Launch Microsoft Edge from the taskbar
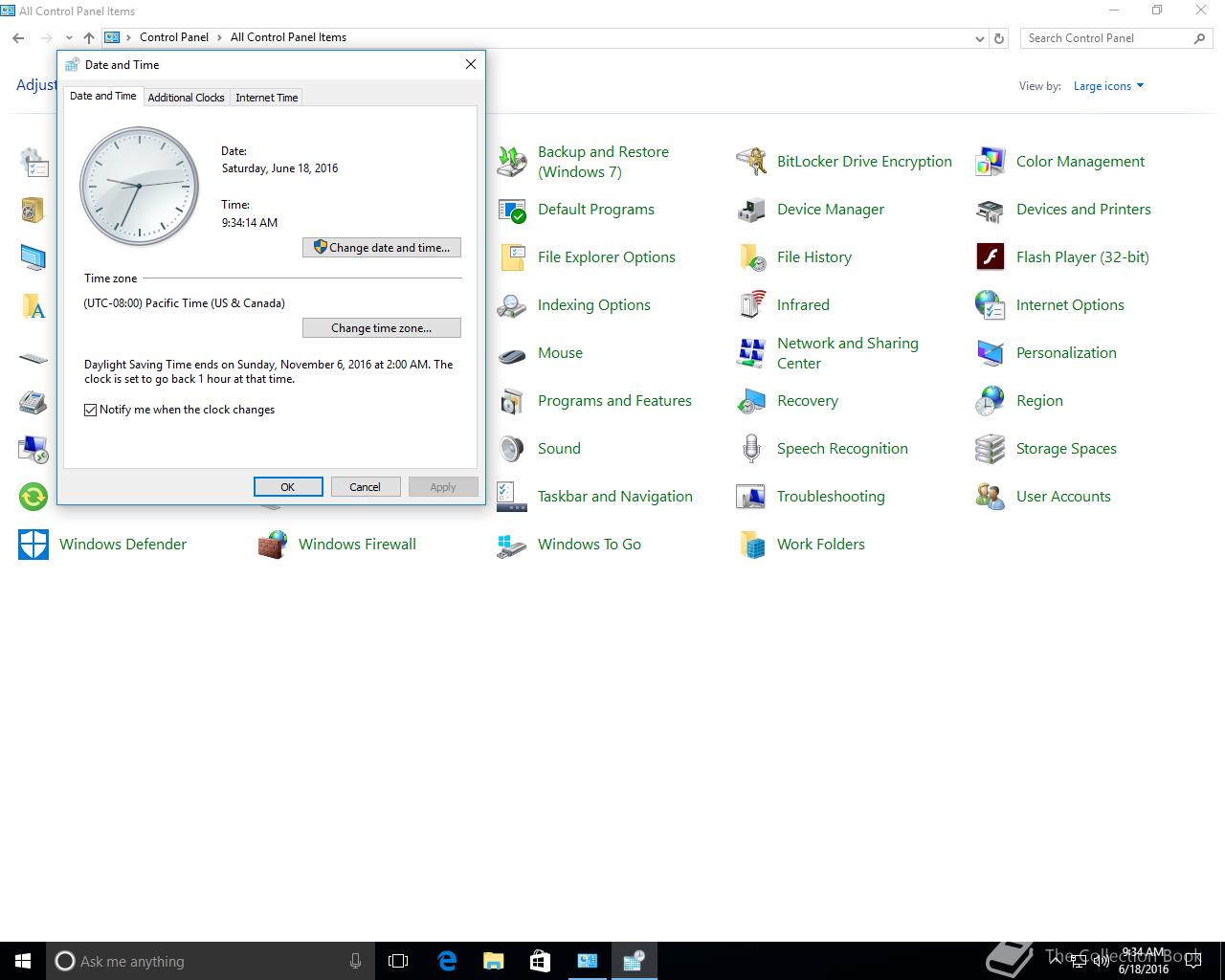This screenshot has height=980, width=1225. pos(447,961)
